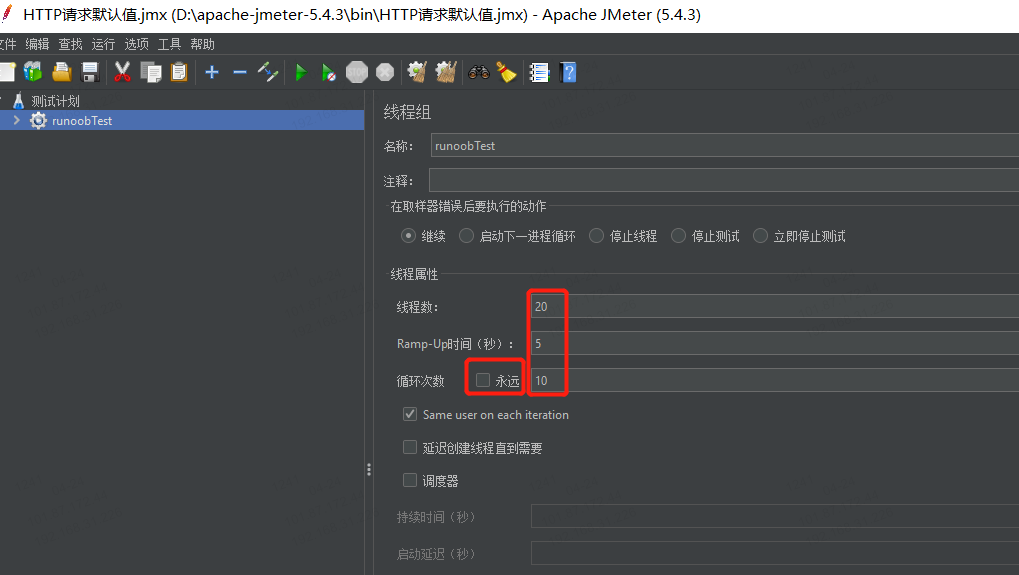This screenshot has width=1019, height=575.
Task: Click the Clear gear-broom icon
Action: (x=417, y=72)
